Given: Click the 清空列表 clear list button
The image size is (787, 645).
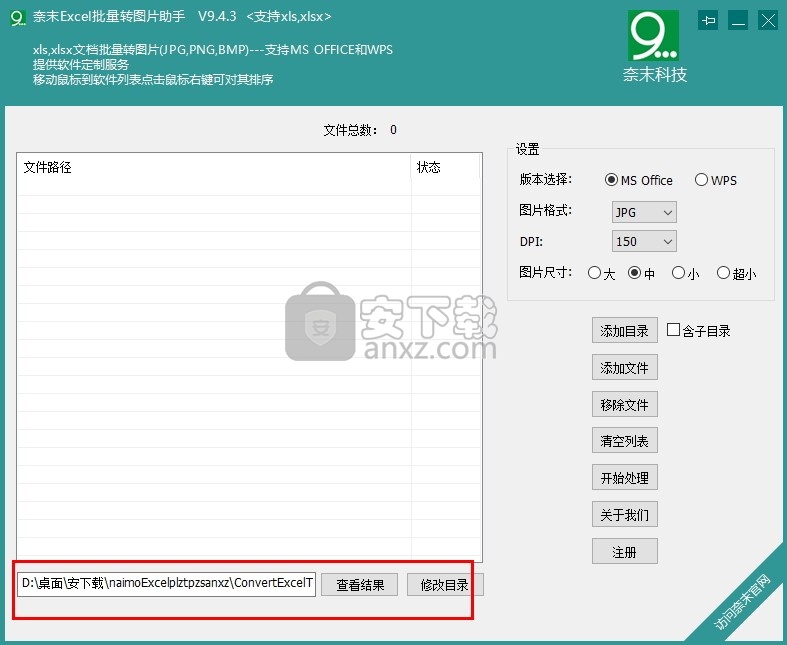Looking at the screenshot, I should tap(624, 441).
